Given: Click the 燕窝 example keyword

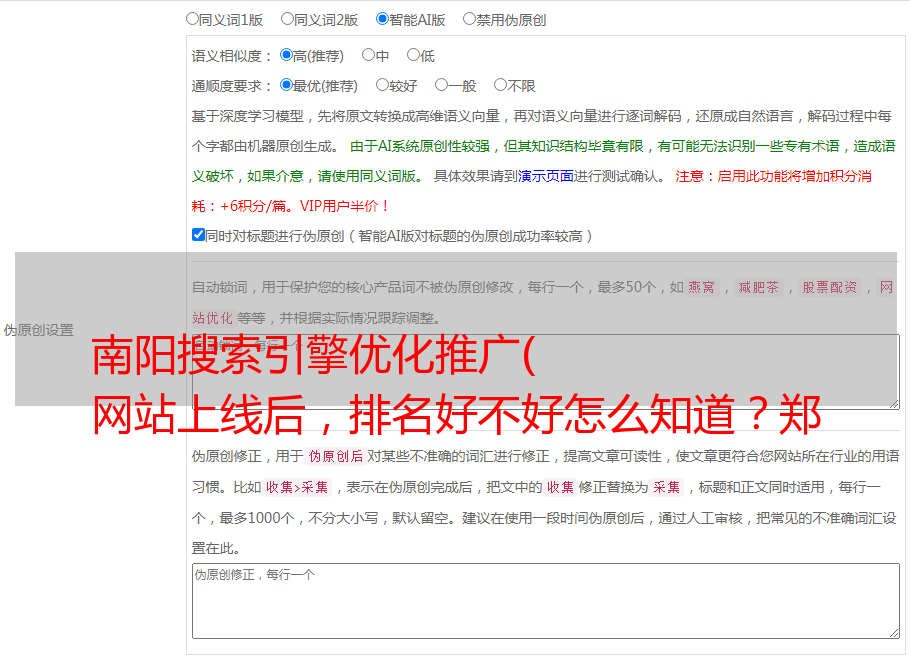Looking at the screenshot, I should [701, 287].
